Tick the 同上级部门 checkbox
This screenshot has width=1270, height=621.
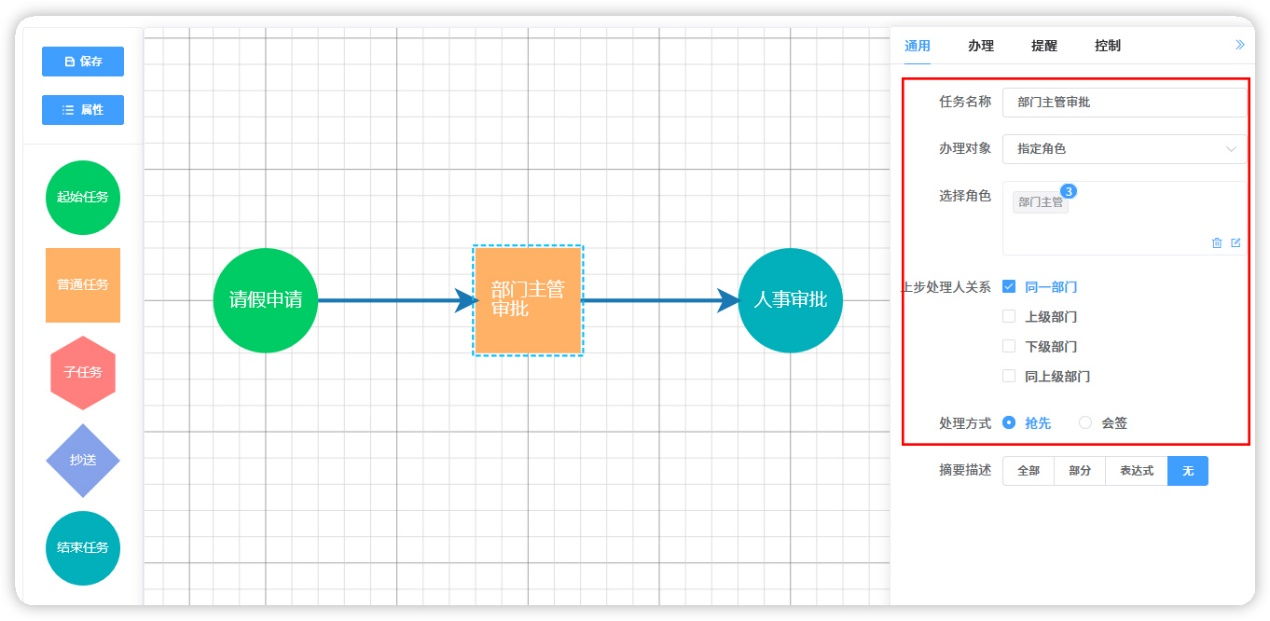1009,377
